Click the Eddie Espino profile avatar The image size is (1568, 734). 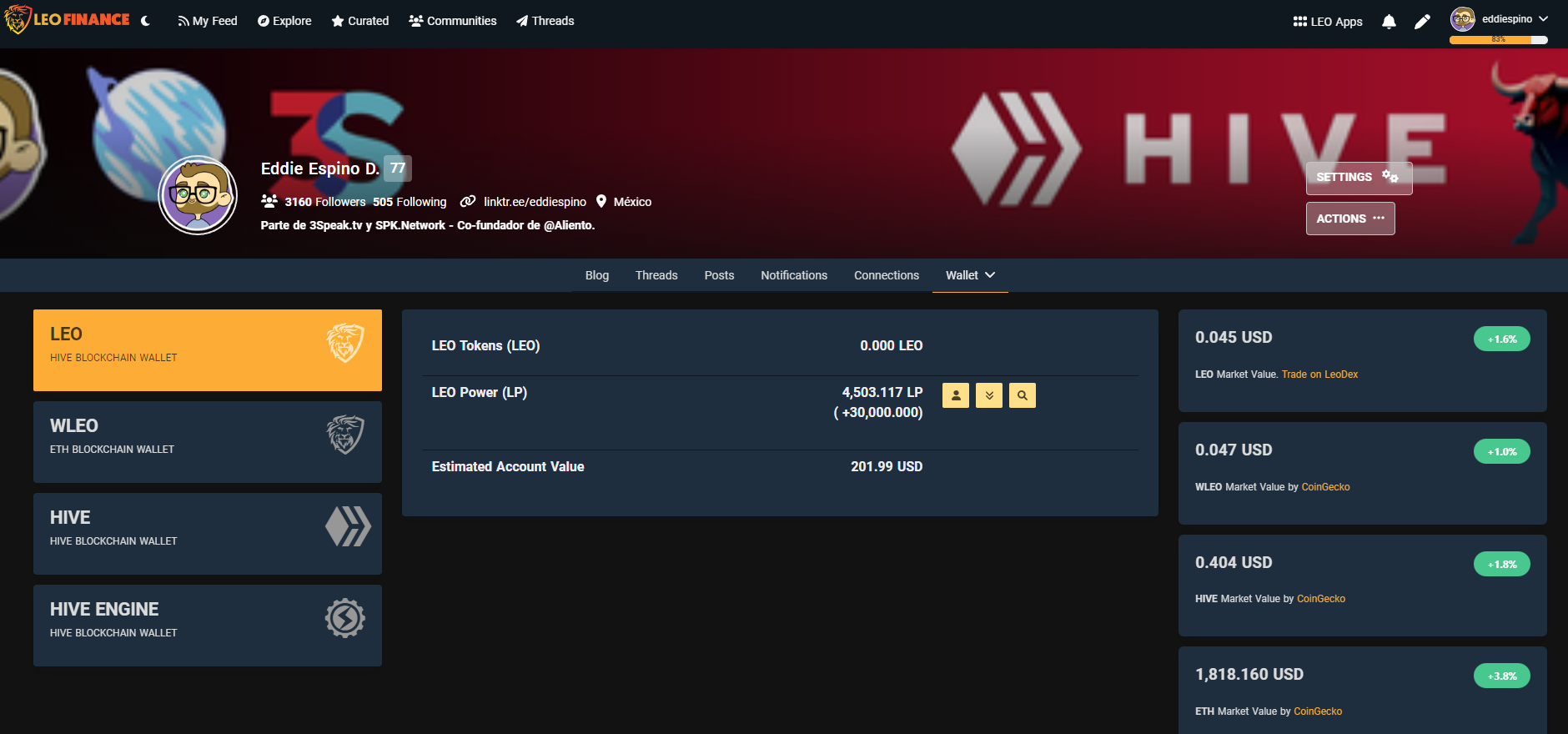pyautogui.click(x=199, y=195)
